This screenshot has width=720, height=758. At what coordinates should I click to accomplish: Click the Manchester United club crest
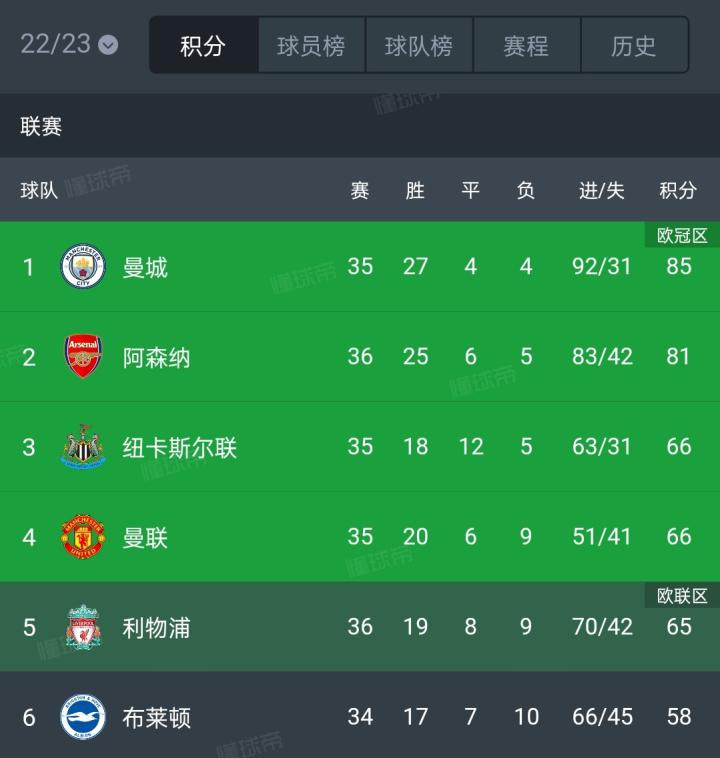point(83,537)
